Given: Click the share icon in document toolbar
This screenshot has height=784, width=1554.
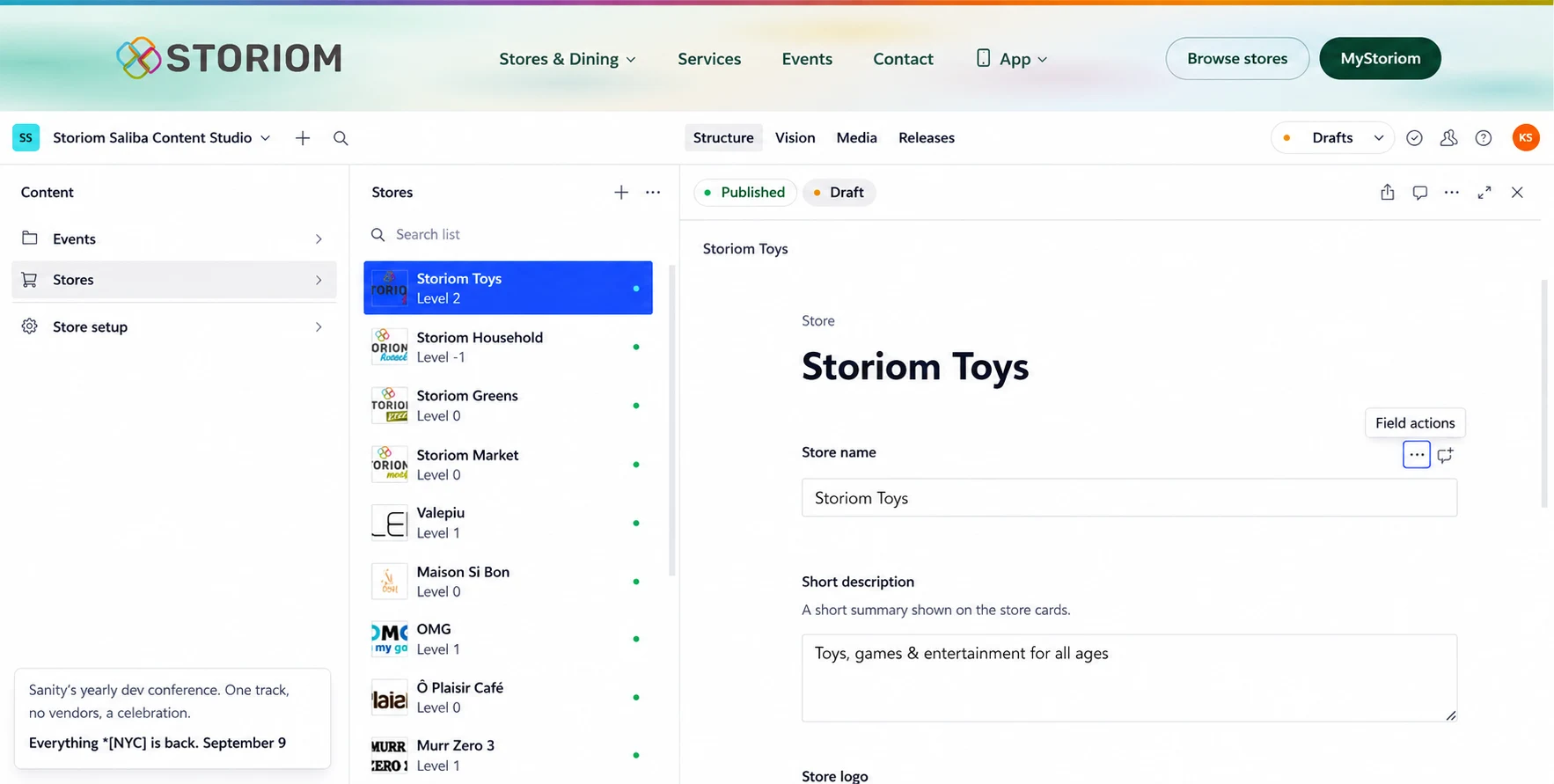Looking at the screenshot, I should (x=1388, y=192).
